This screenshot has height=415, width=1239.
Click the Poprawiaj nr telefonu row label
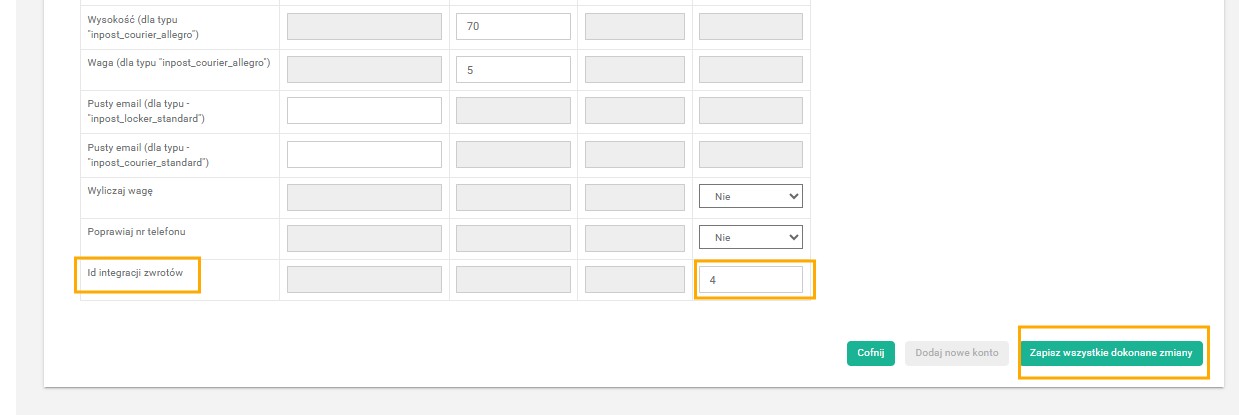click(x=136, y=231)
